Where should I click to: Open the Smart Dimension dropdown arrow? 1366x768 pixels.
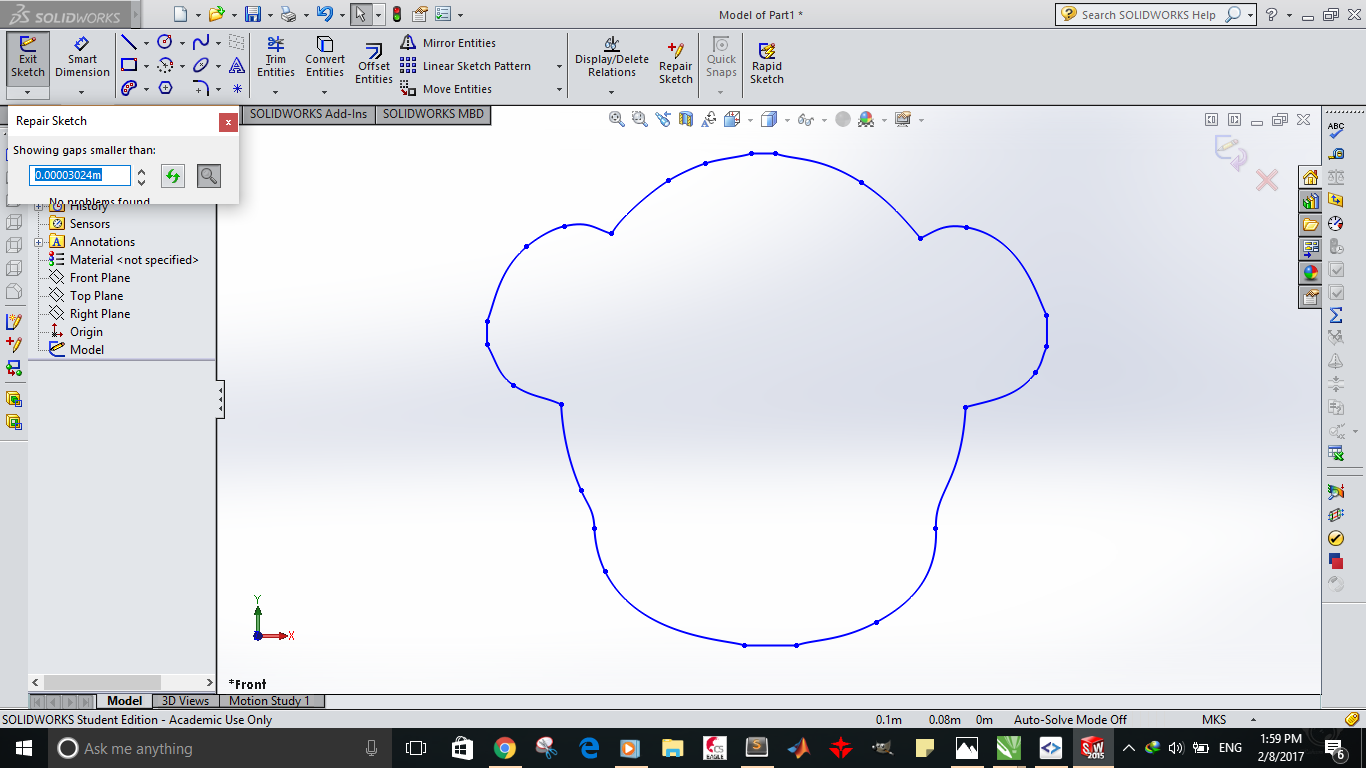pos(82,92)
